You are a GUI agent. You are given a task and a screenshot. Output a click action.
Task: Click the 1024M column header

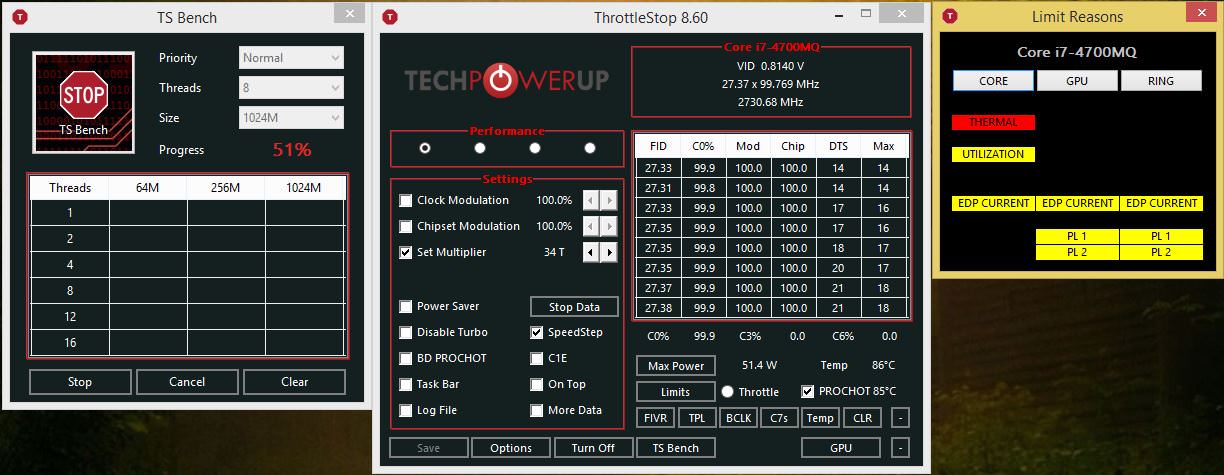point(303,187)
